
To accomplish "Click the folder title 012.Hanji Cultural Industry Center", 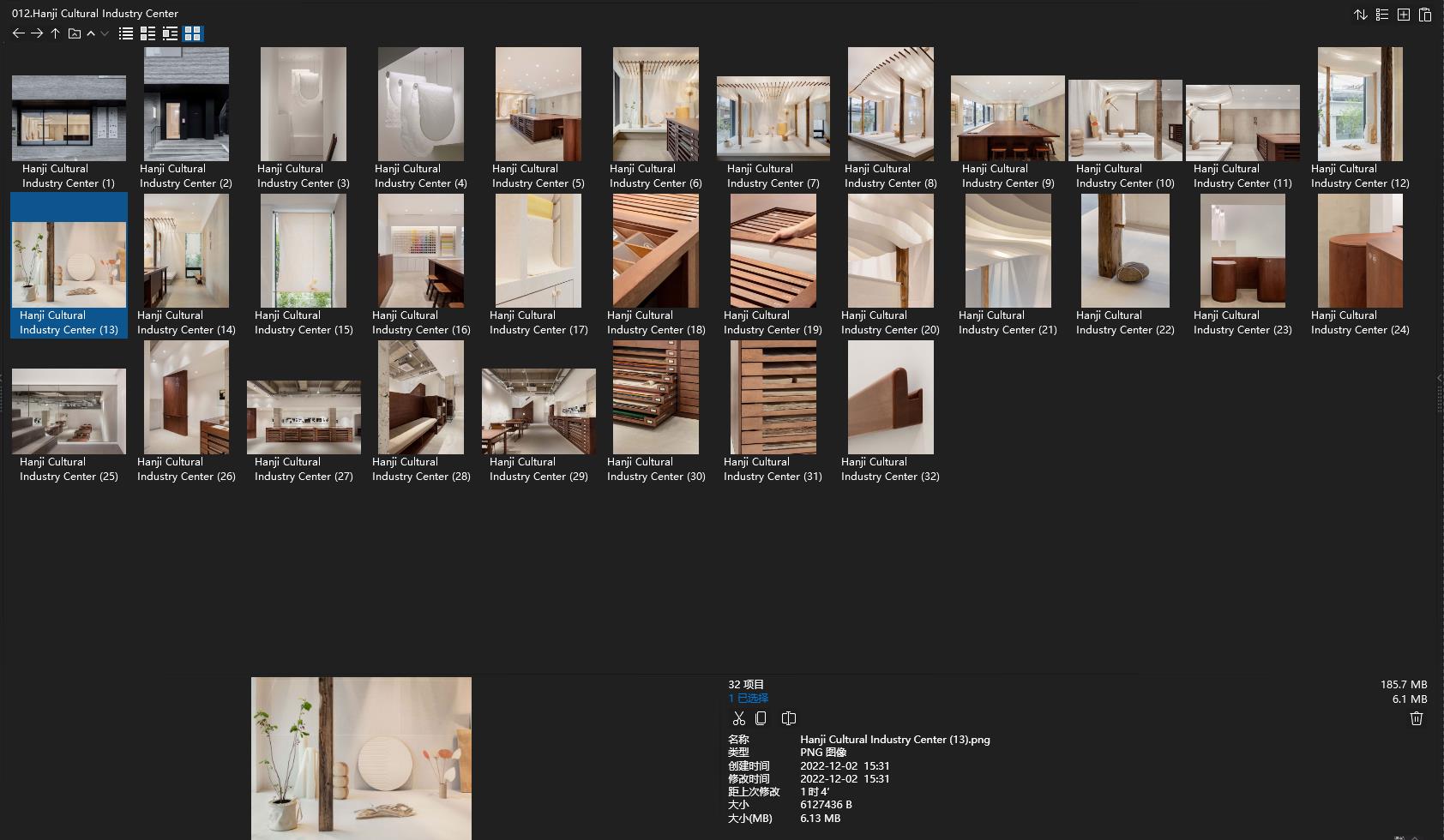I will tap(94, 13).
